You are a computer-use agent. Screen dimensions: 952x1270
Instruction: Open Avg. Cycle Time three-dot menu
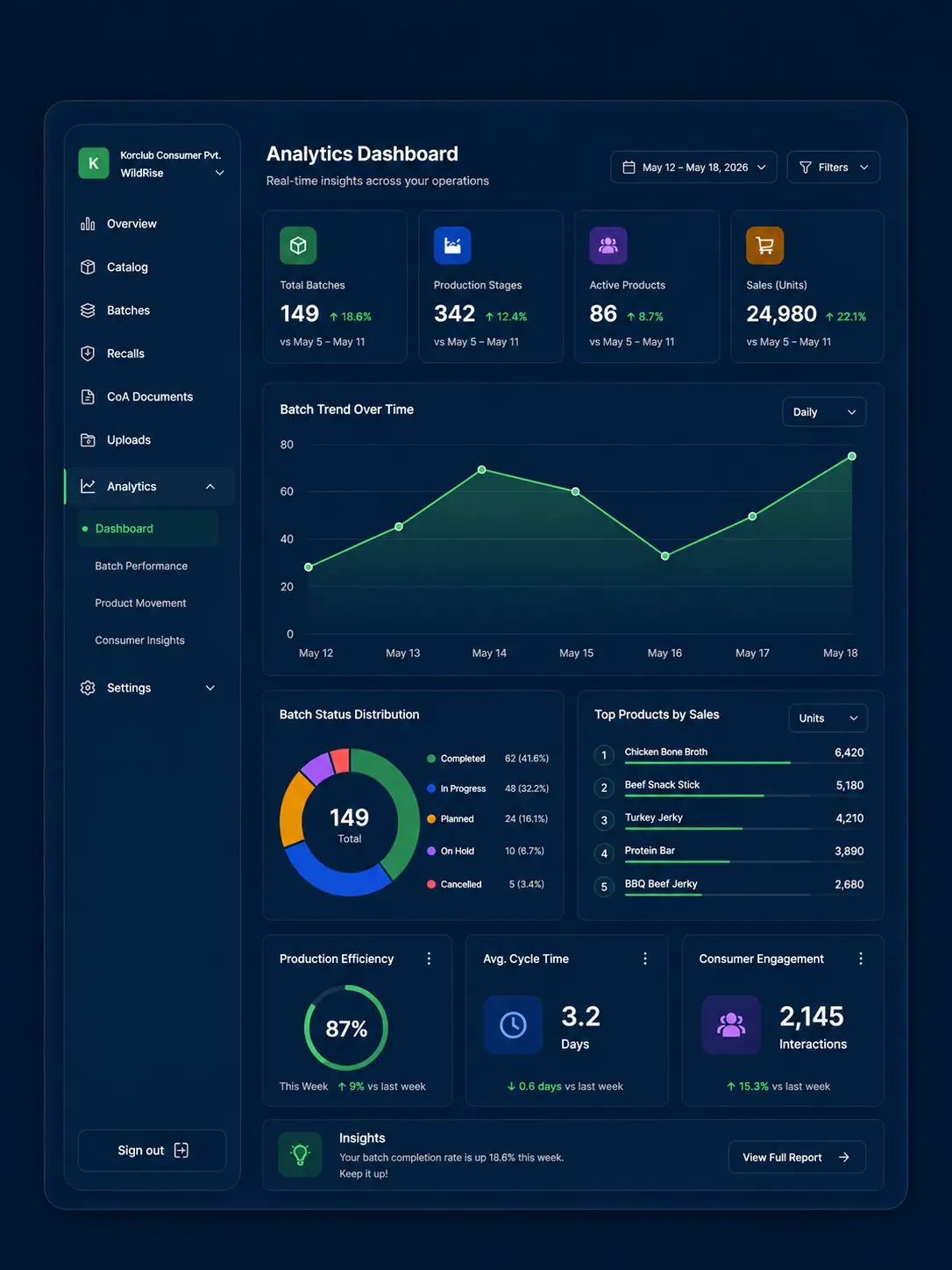645,959
